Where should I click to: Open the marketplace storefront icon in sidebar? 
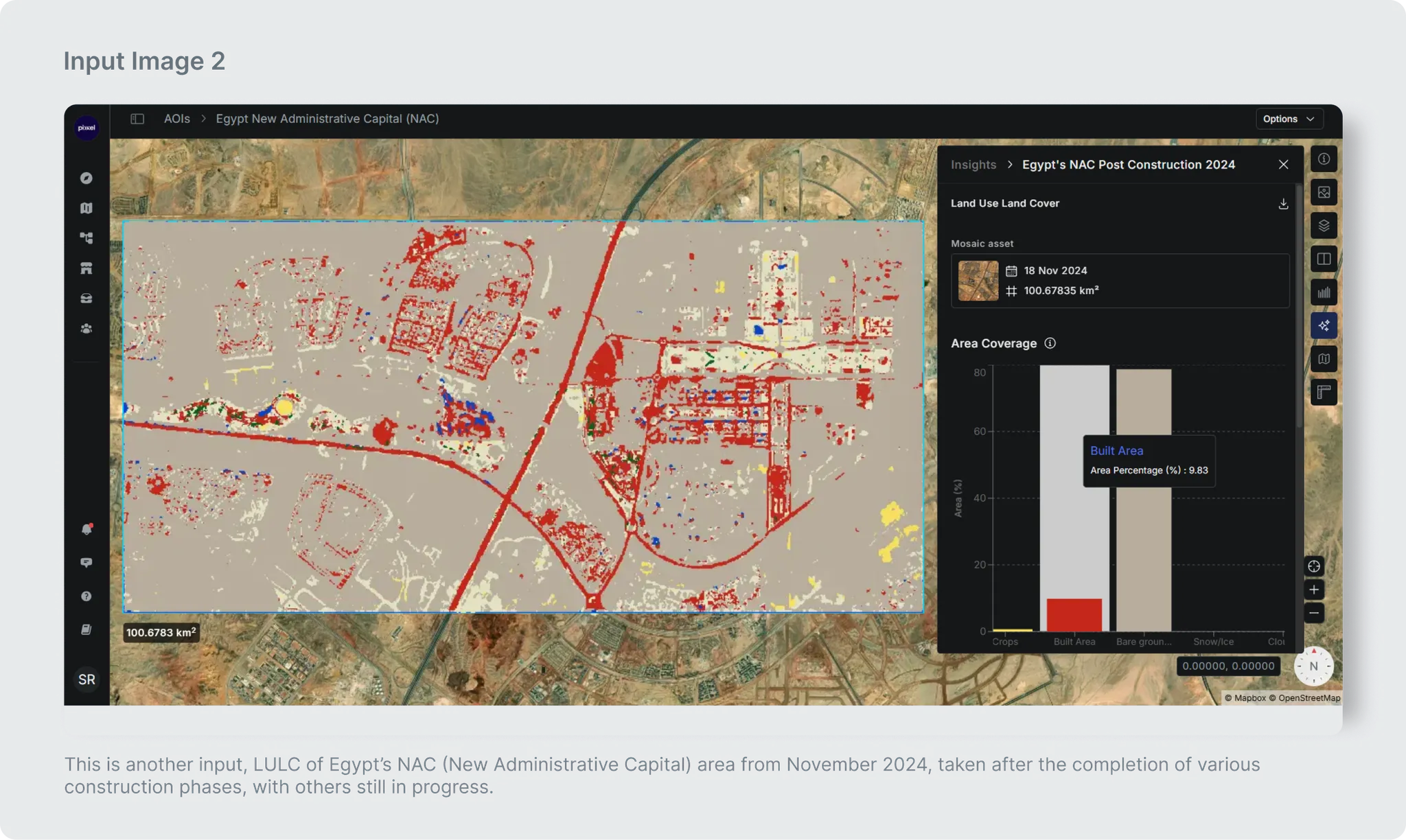click(x=87, y=268)
